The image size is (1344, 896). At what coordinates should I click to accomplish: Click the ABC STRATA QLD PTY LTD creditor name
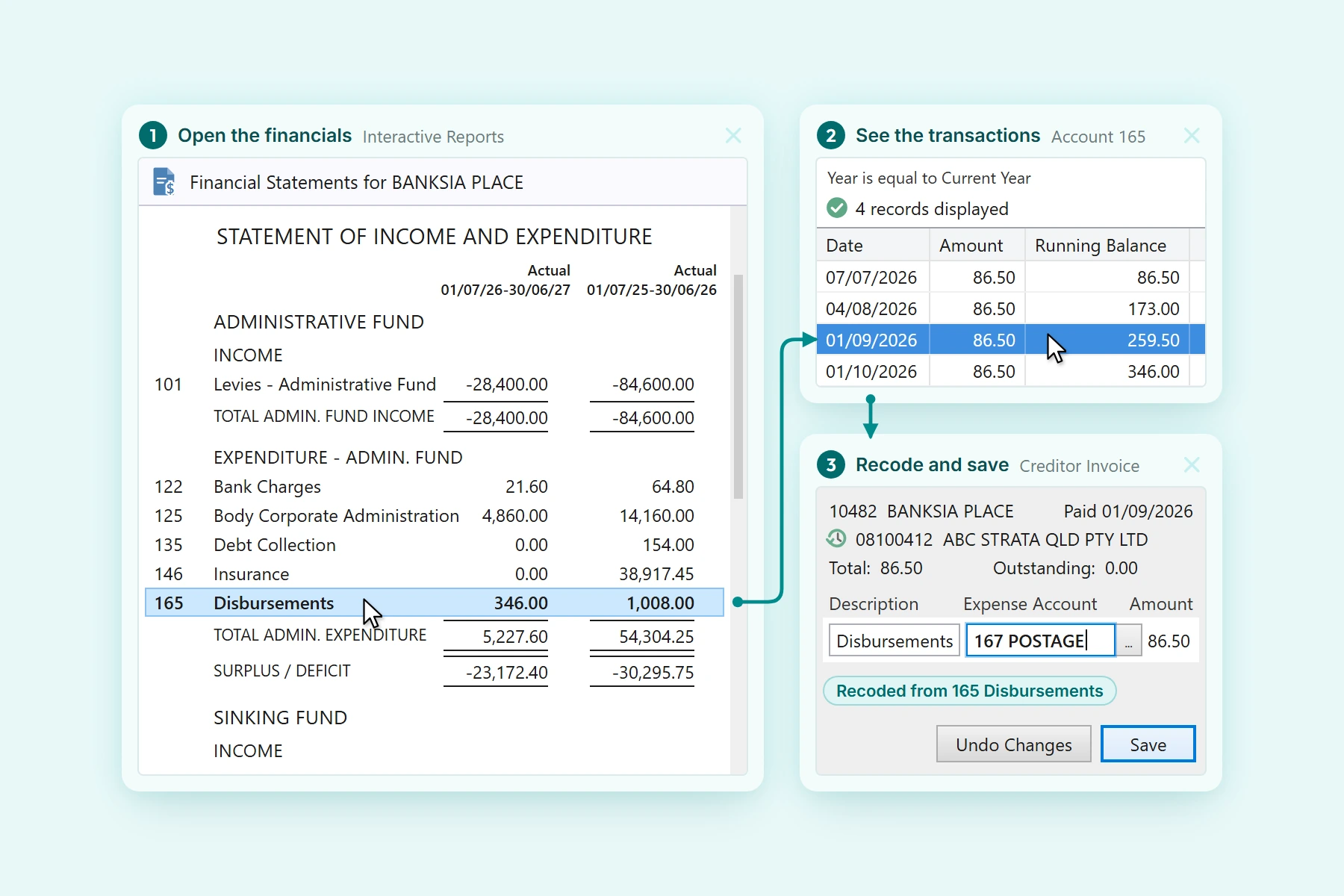(1045, 539)
